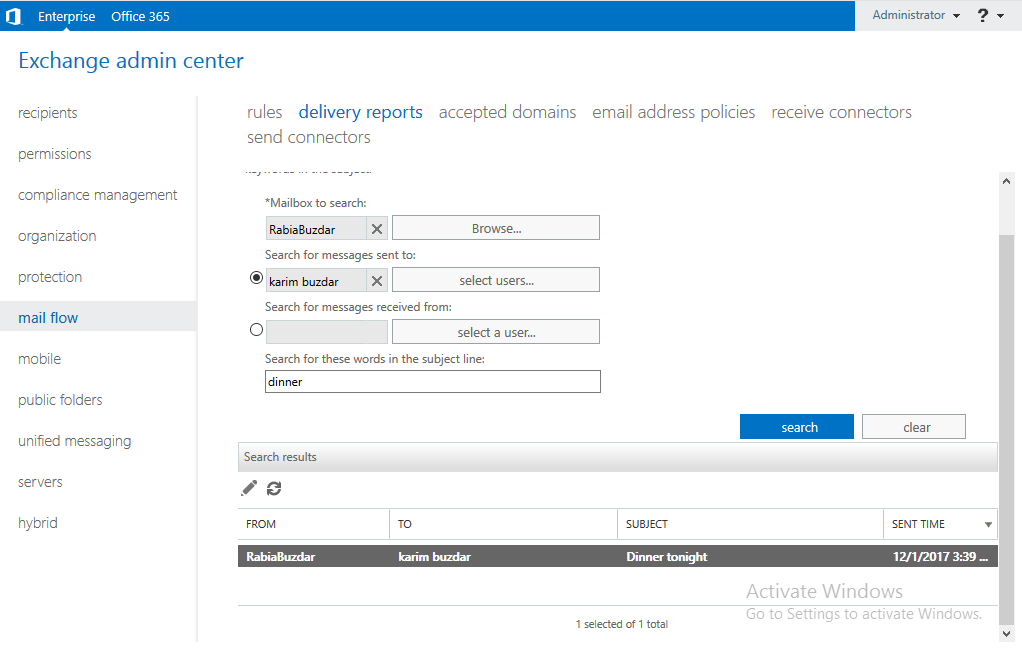Select the messages sent to radio button

coord(256,278)
